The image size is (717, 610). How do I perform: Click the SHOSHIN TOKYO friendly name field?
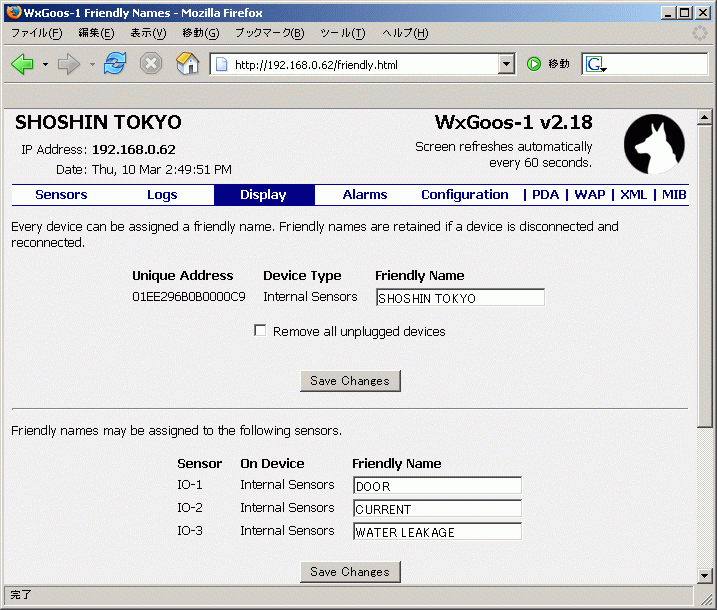460,297
